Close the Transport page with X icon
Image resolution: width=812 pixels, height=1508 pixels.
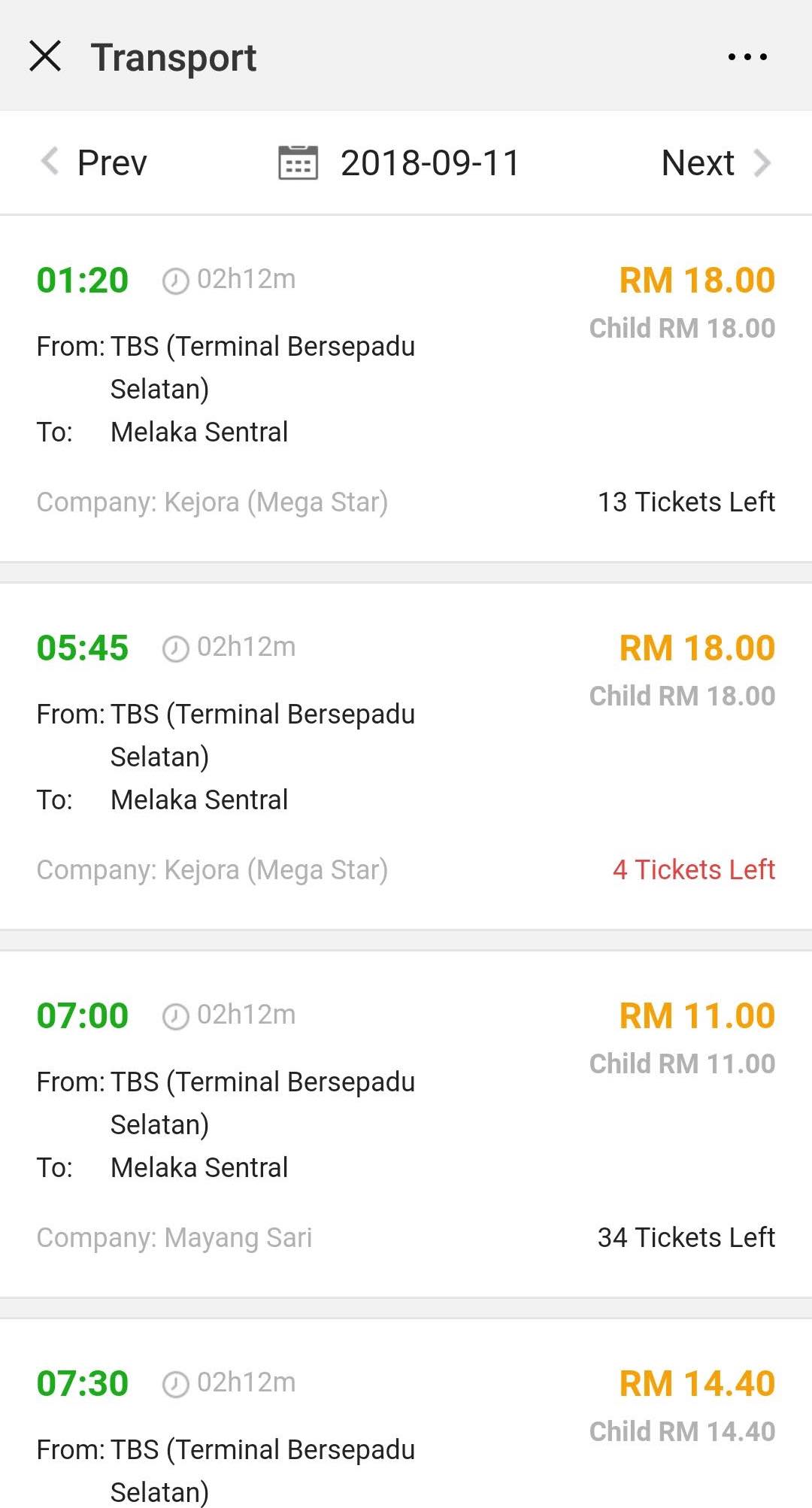pyautogui.click(x=45, y=56)
